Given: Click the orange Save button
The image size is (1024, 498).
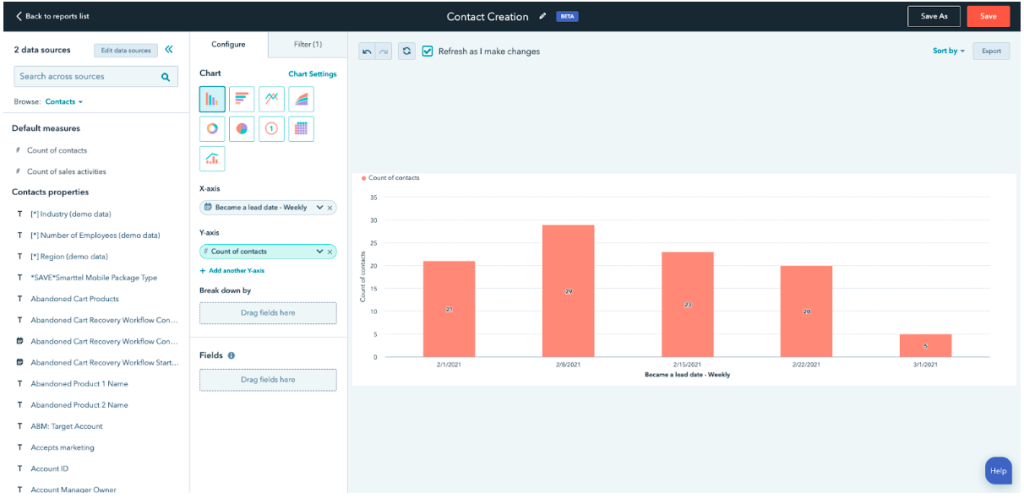Looking at the screenshot, I should pyautogui.click(x=988, y=16).
